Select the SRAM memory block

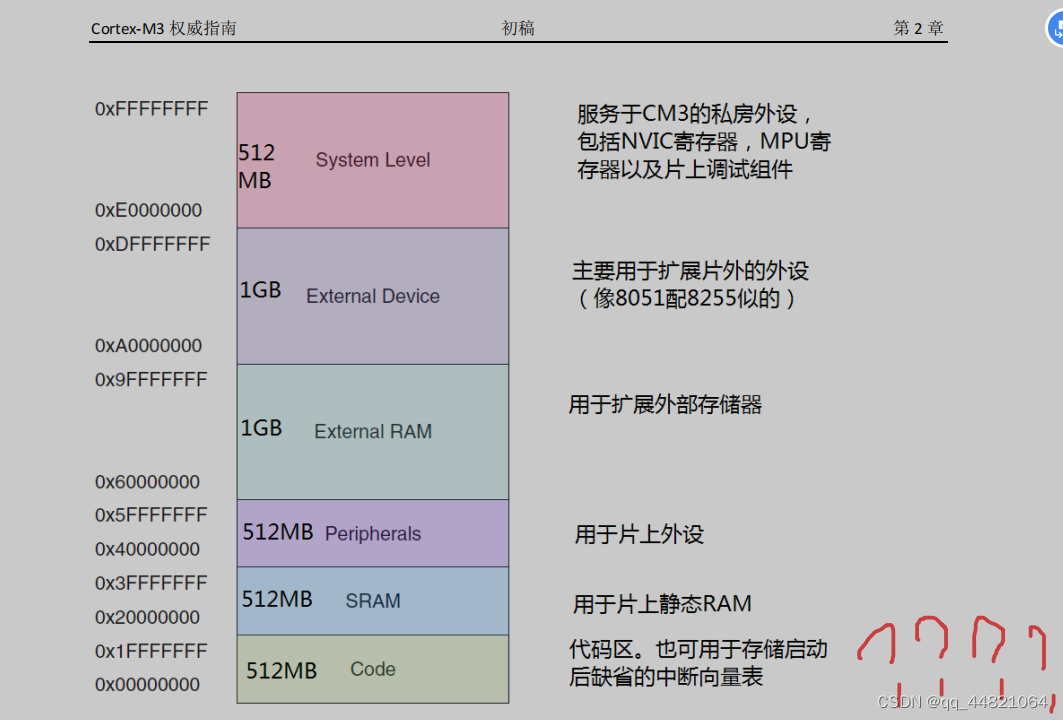[372, 601]
